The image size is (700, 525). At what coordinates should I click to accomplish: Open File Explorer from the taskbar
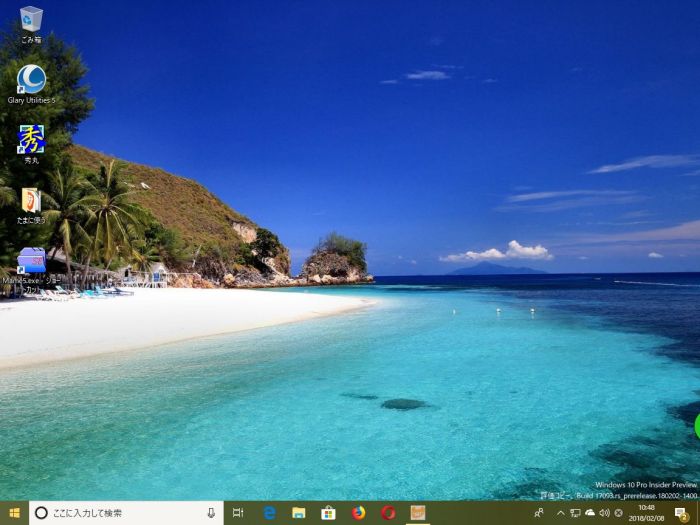click(298, 513)
